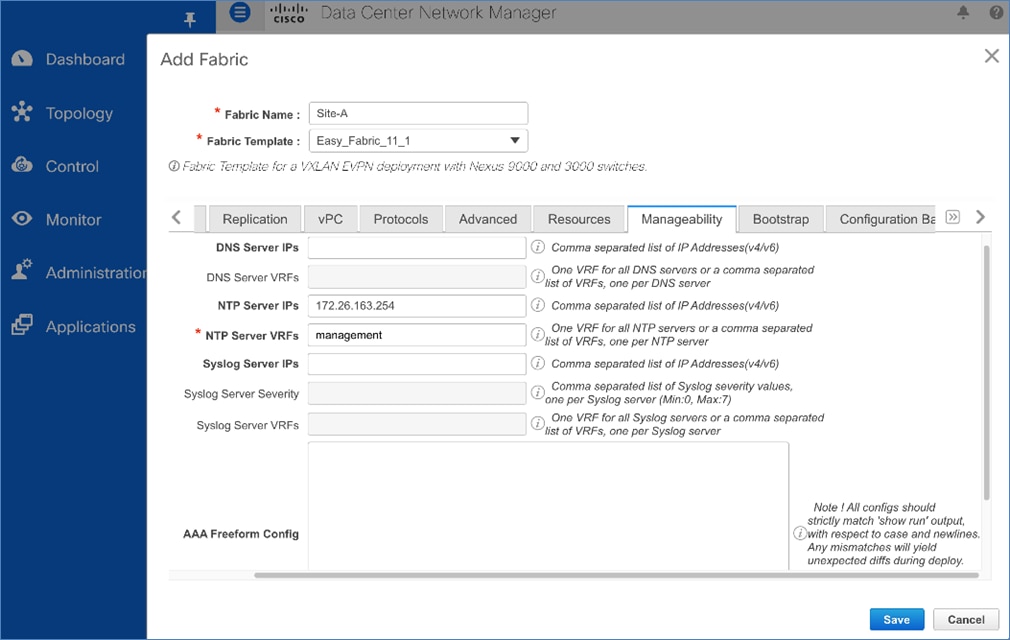Focus the NTP Server VRFs field

(417, 335)
